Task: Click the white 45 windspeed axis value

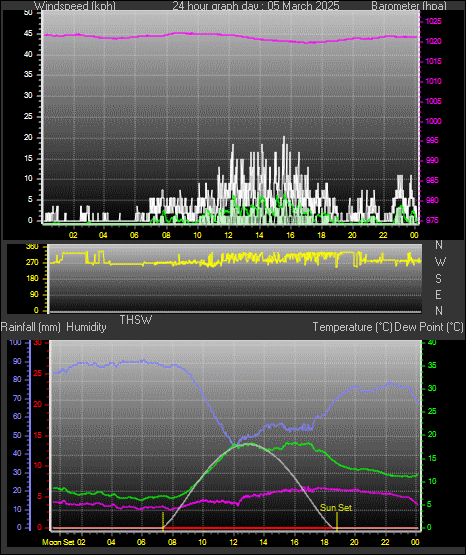Action: 28,34
